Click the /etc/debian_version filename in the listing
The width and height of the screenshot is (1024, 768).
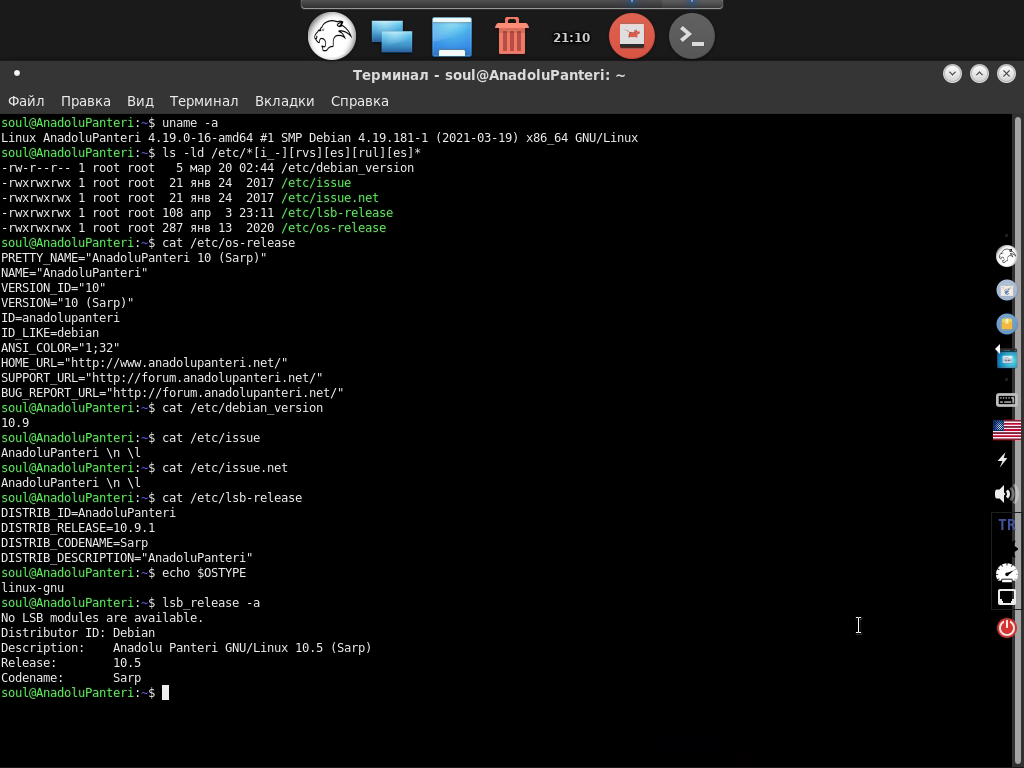point(347,168)
